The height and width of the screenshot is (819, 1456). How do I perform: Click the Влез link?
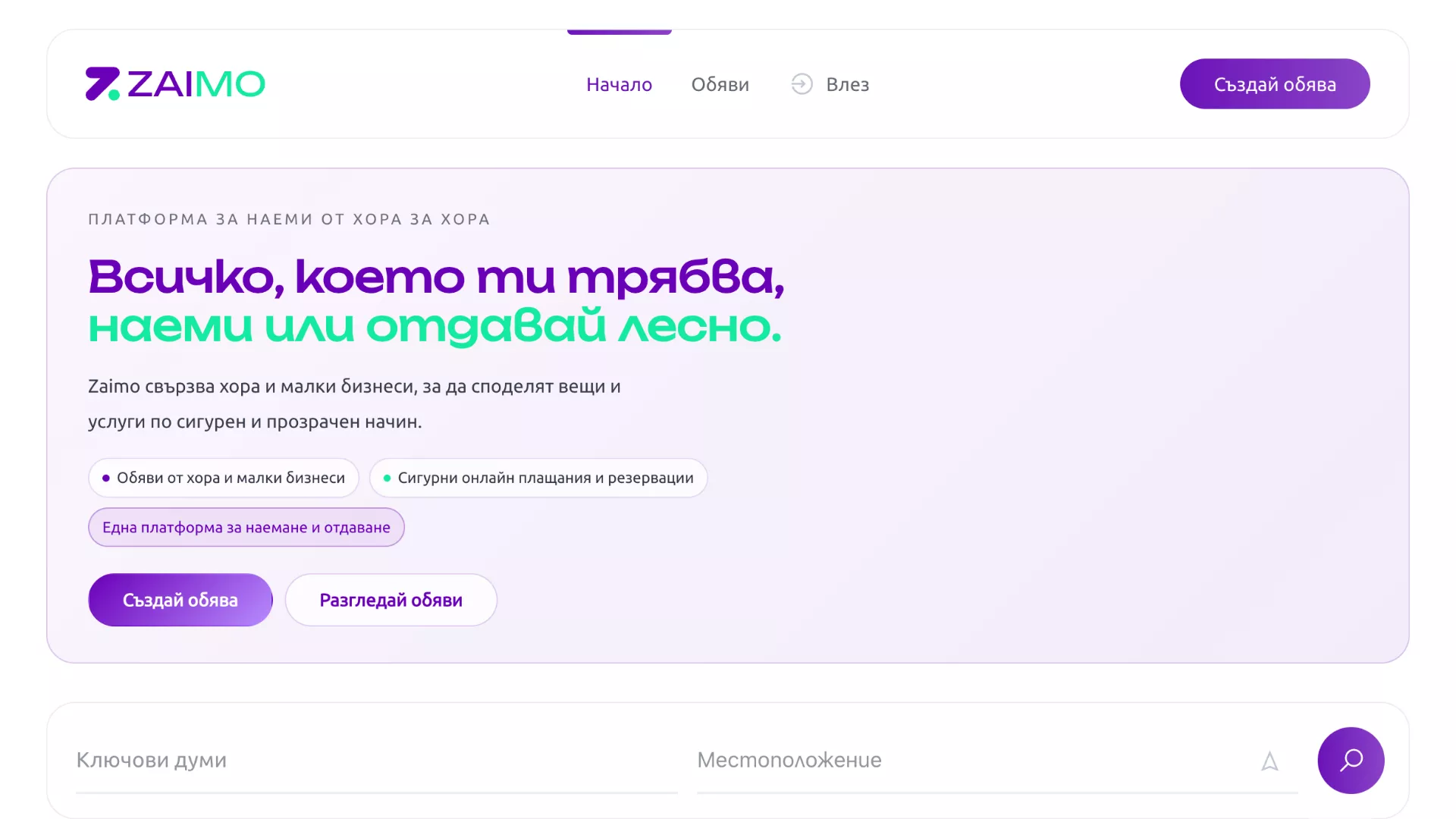(847, 84)
